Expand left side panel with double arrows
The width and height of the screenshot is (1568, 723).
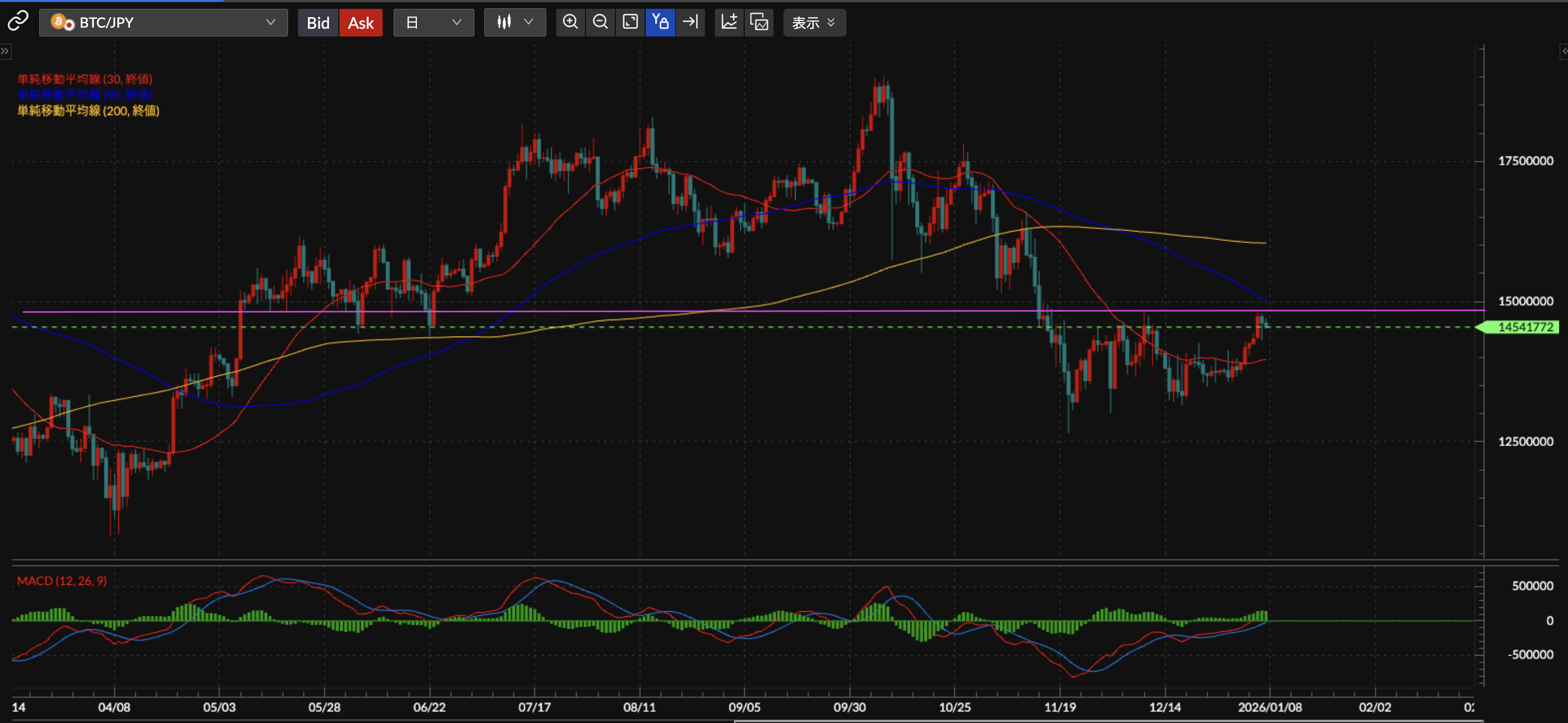coord(5,51)
